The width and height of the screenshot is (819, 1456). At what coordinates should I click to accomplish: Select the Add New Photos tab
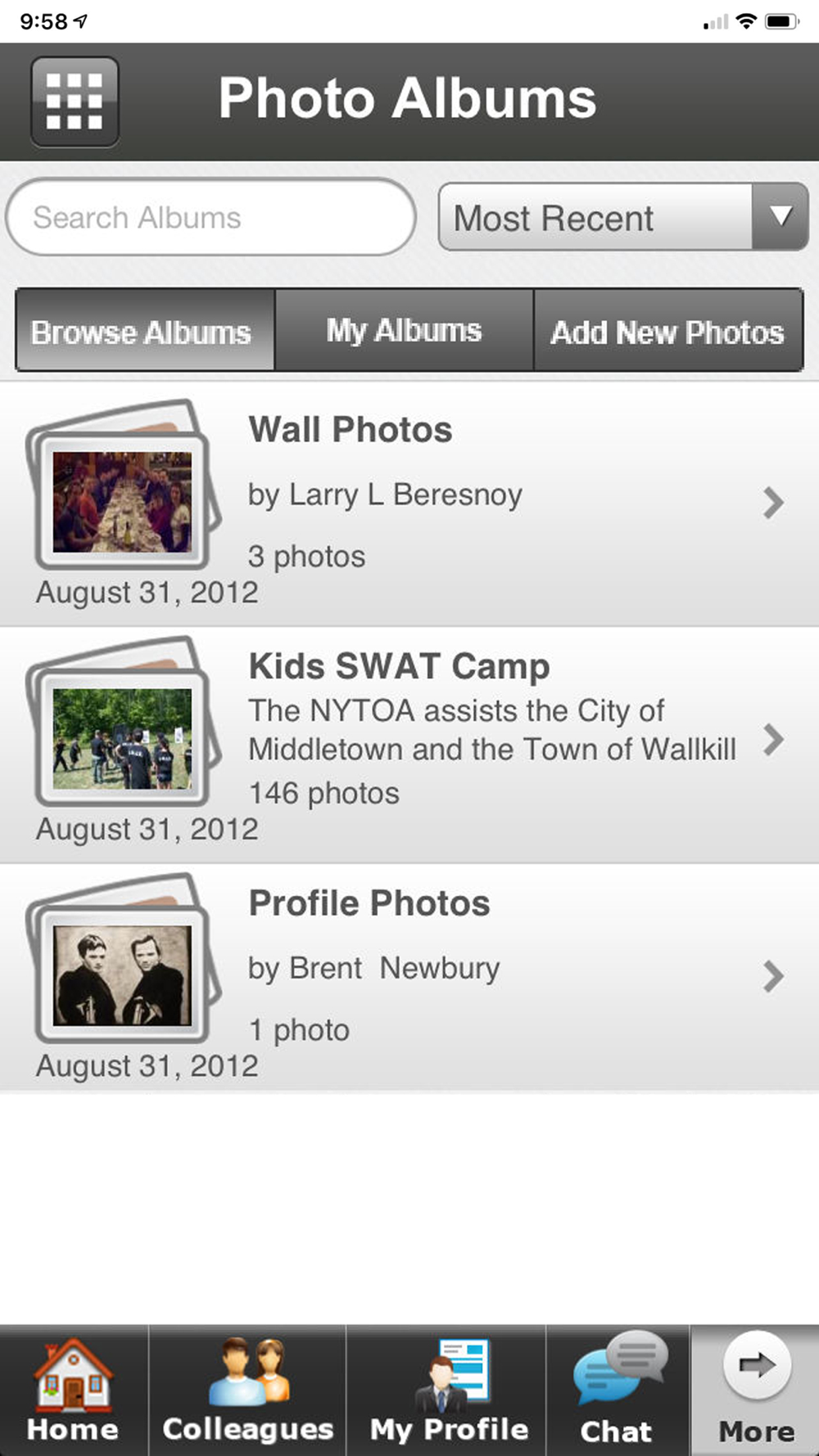click(667, 331)
